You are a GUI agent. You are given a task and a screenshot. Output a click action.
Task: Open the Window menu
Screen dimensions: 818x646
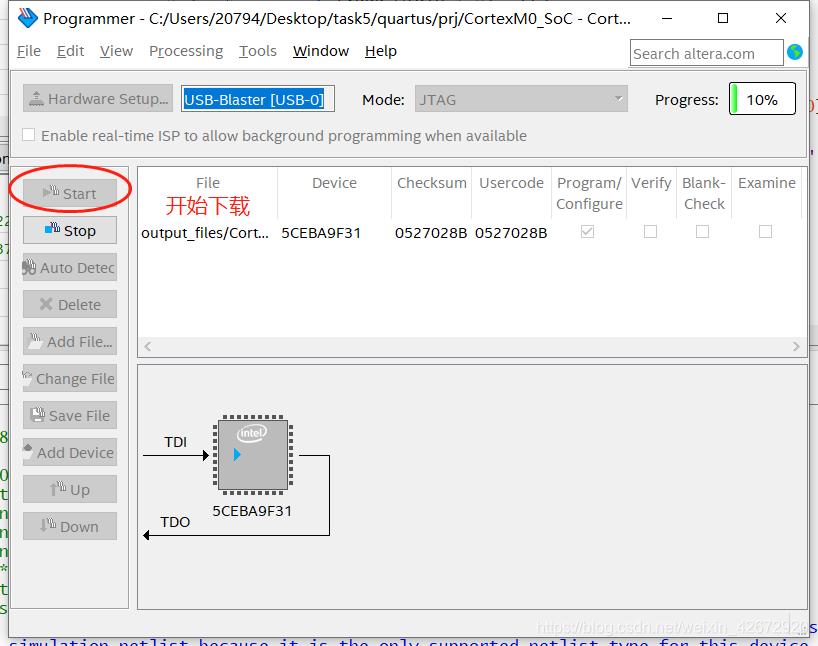(321, 51)
